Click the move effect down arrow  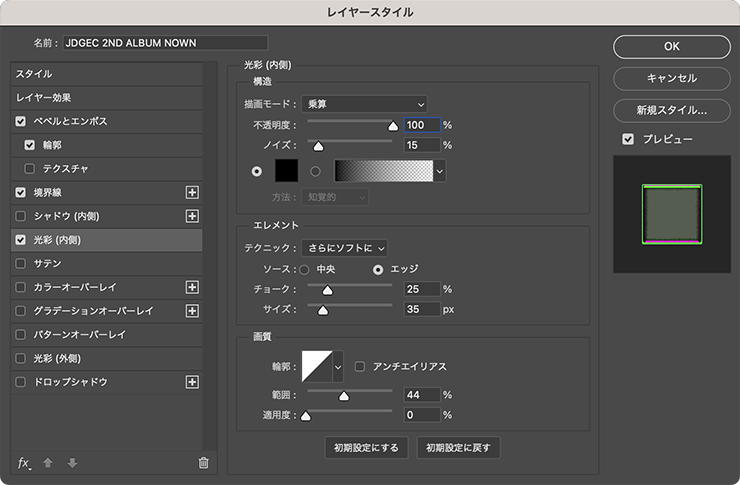pos(71,462)
